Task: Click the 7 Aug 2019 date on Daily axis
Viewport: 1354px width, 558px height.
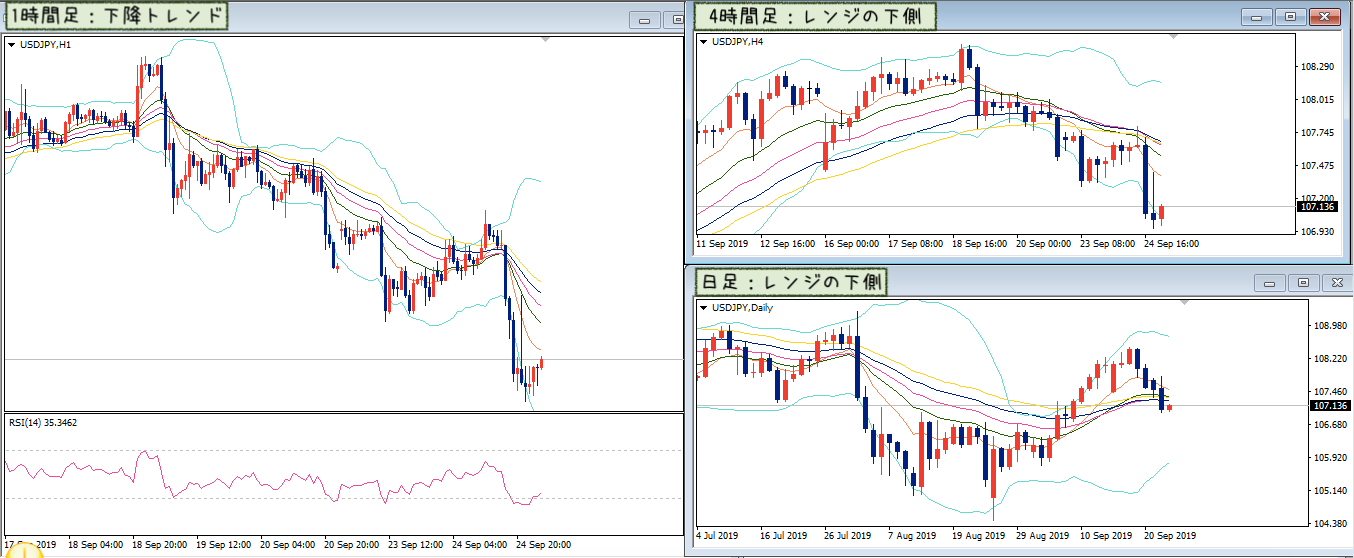Action: [x=912, y=536]
